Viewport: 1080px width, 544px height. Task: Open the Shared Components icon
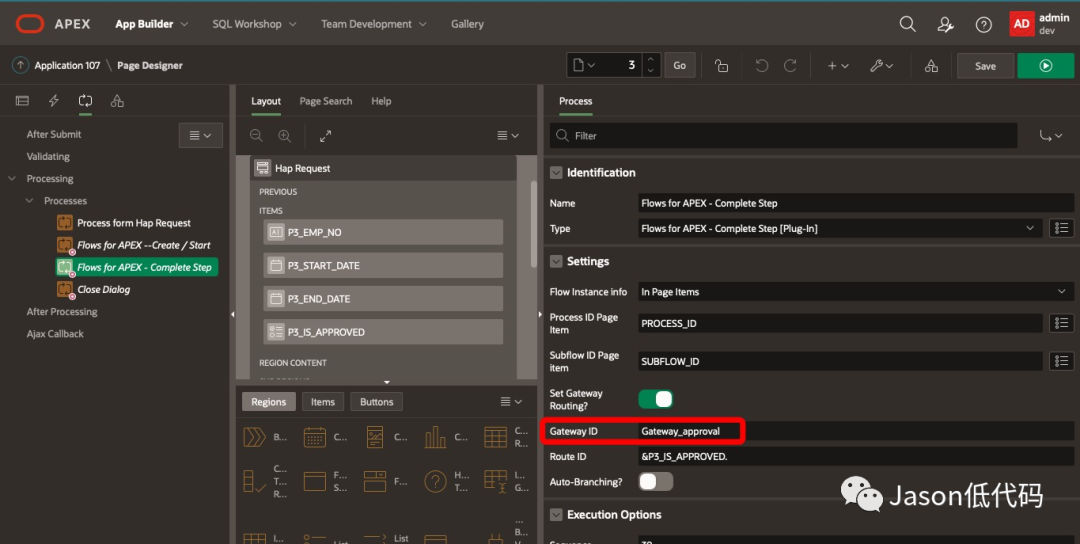931,65
